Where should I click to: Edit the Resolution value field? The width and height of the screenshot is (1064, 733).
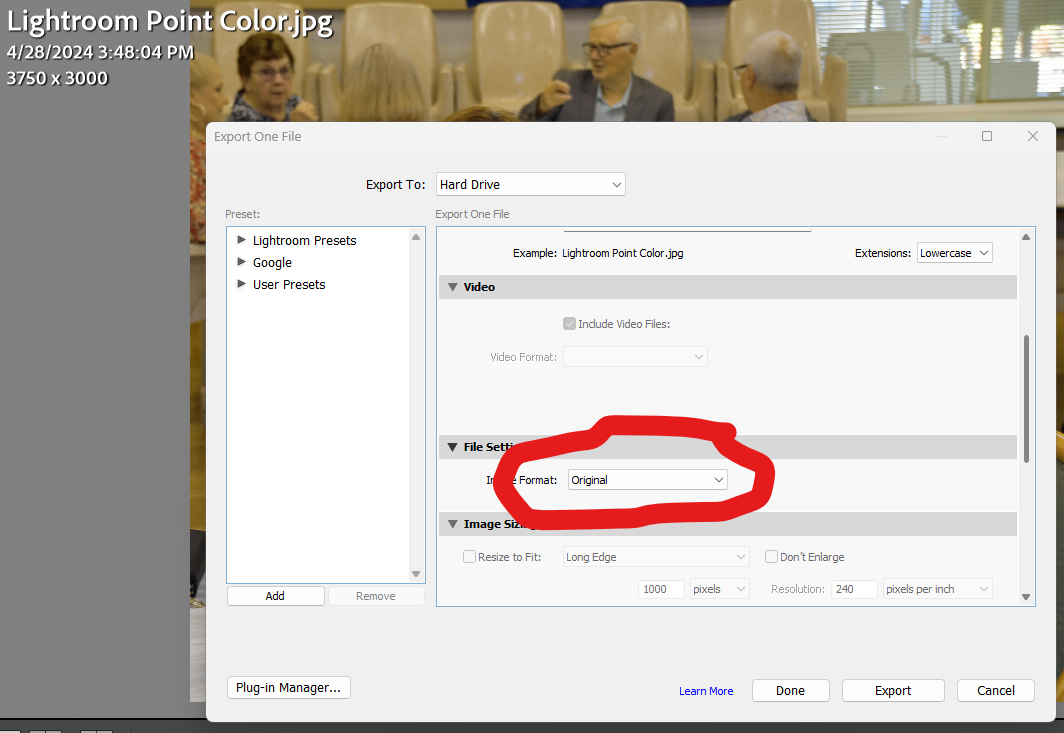pos(854,589)
